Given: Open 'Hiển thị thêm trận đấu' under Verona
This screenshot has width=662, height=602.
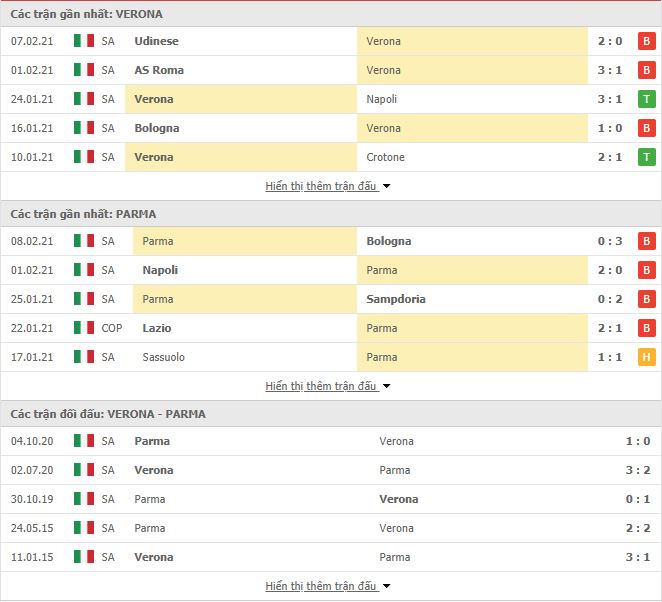Looking at the screenshot, I should click(321, 186).
